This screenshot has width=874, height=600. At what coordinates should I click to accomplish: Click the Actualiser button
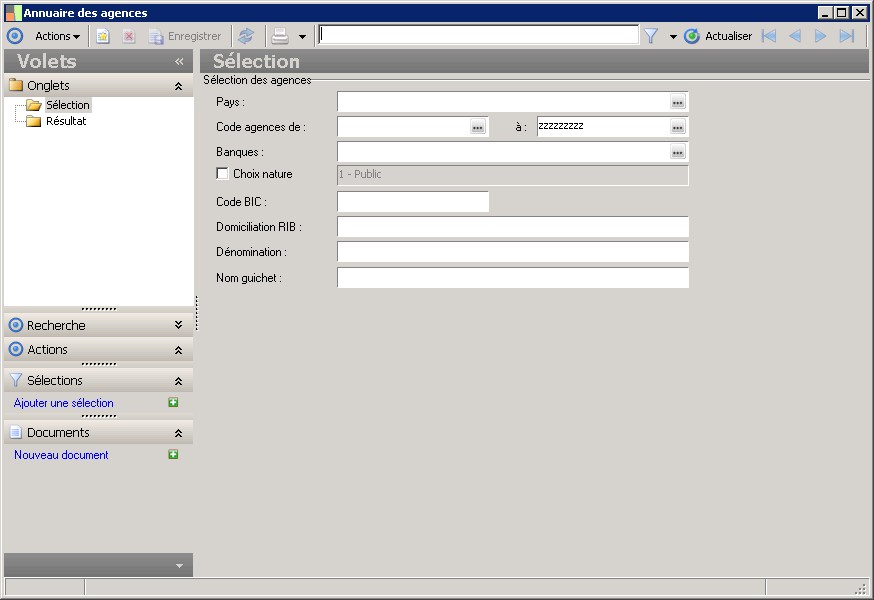tap(718, 36)
